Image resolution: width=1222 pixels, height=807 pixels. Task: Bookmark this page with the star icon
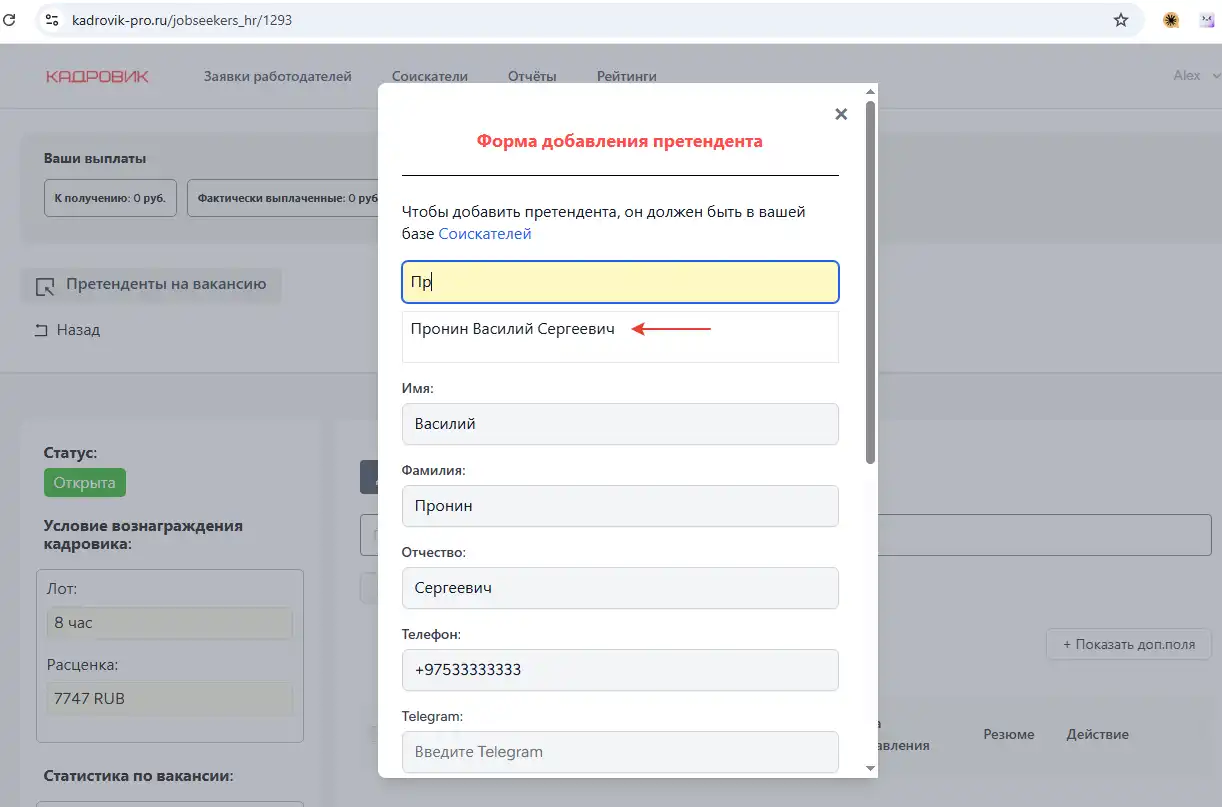point(1121,20)
